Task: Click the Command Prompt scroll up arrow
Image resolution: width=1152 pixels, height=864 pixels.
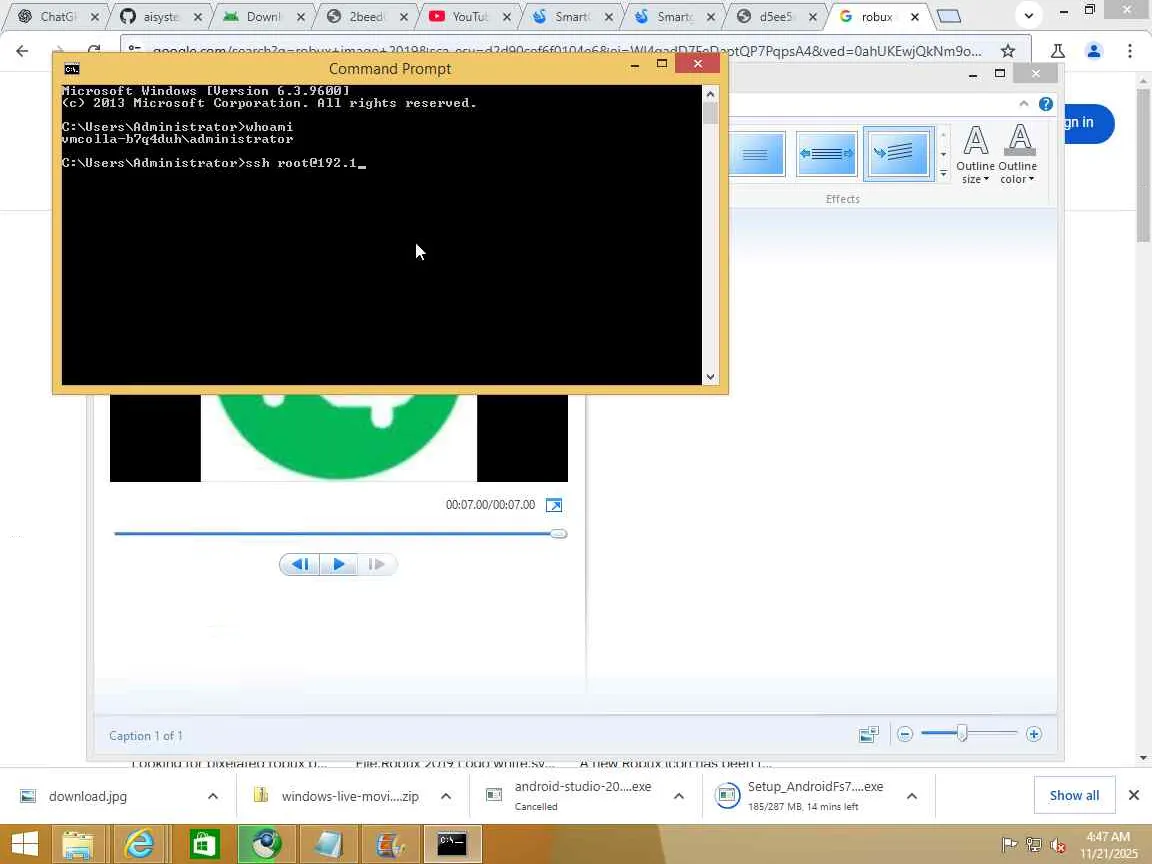Action: point(710,93)
